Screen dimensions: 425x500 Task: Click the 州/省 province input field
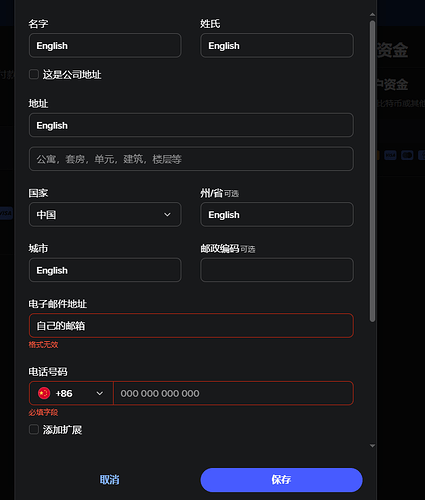(277, 214)
